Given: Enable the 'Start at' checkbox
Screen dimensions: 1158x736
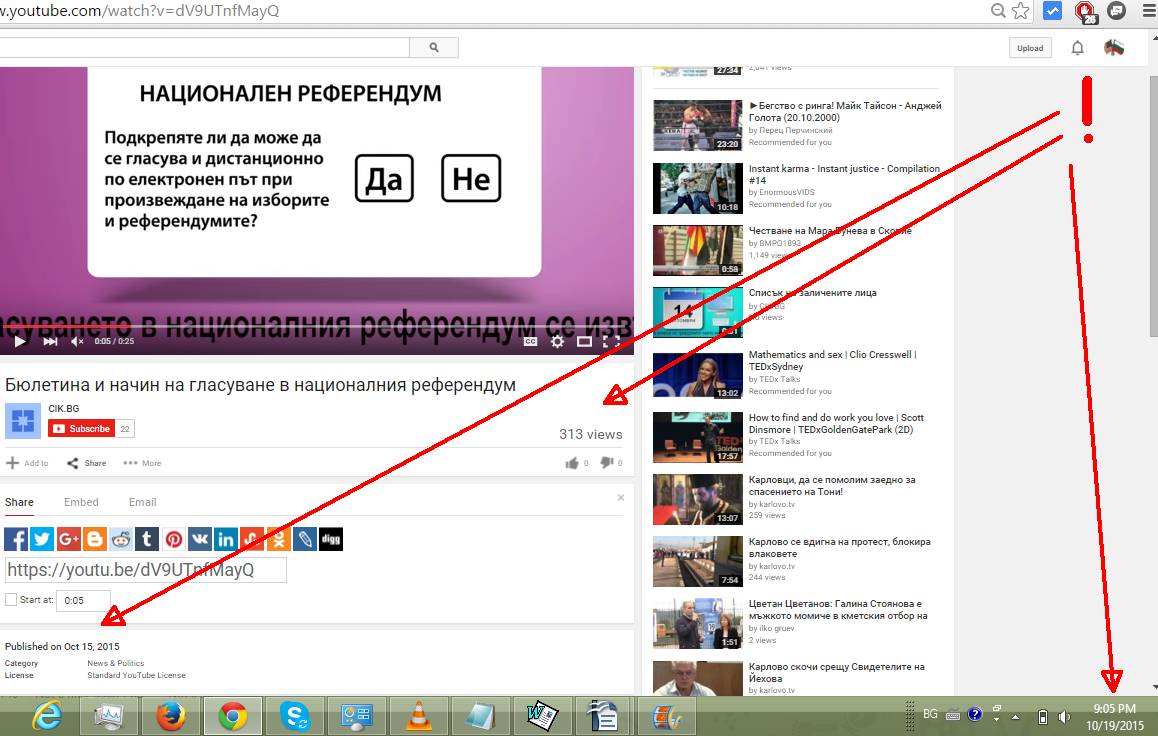Looking at the screenshot, I should (11, 600).
